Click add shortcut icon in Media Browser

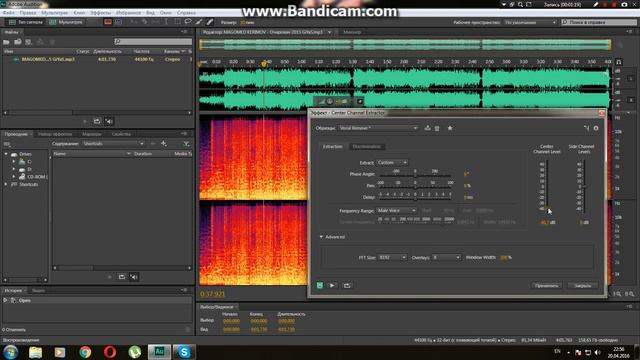[x=164, y=144]
